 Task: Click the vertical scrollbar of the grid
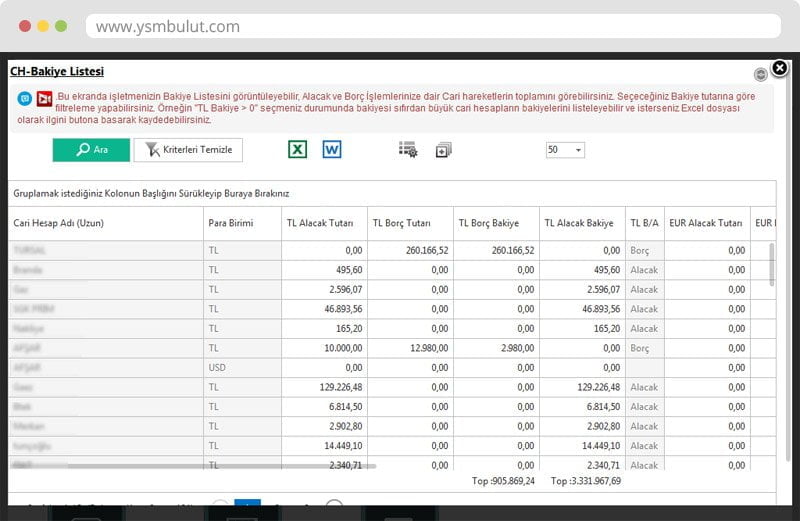(771, 263)
